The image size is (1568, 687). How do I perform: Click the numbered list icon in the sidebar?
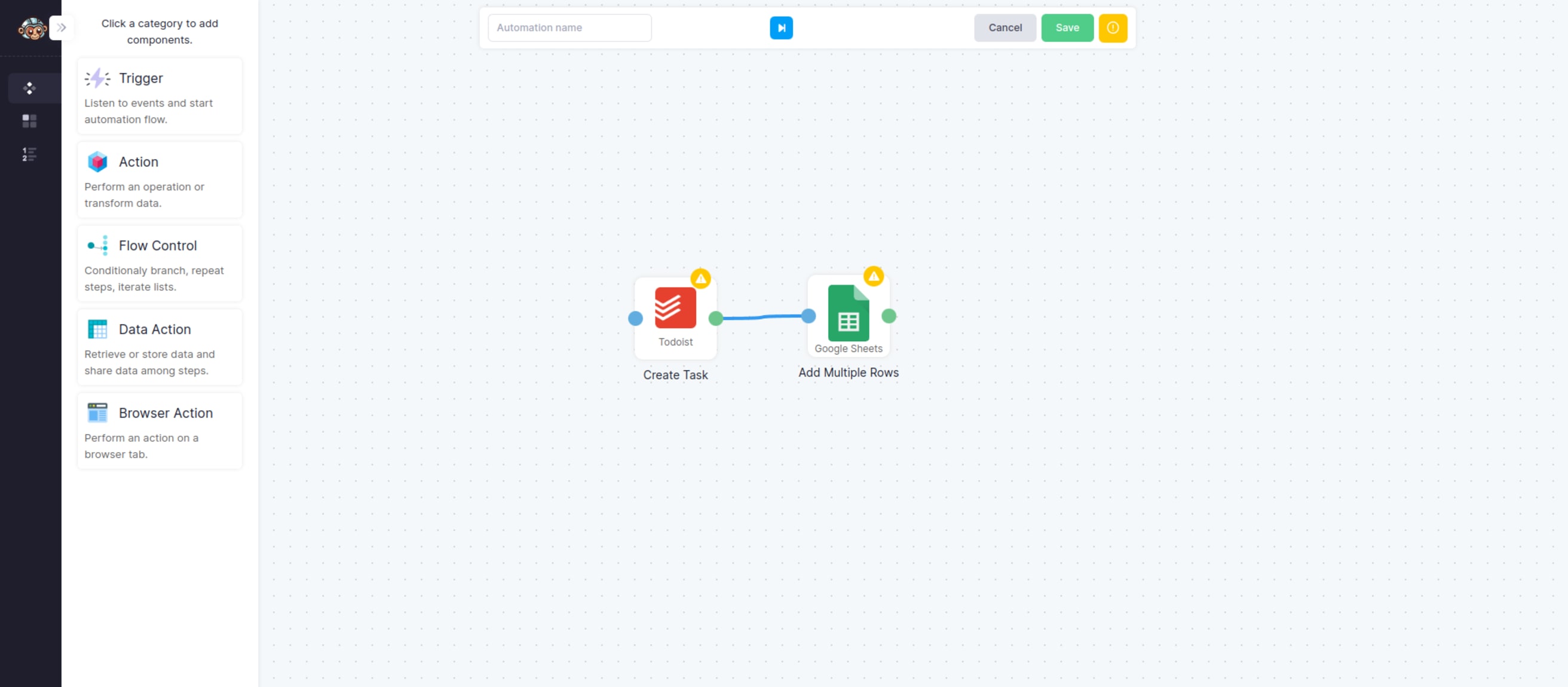click(x=29, y=154)
